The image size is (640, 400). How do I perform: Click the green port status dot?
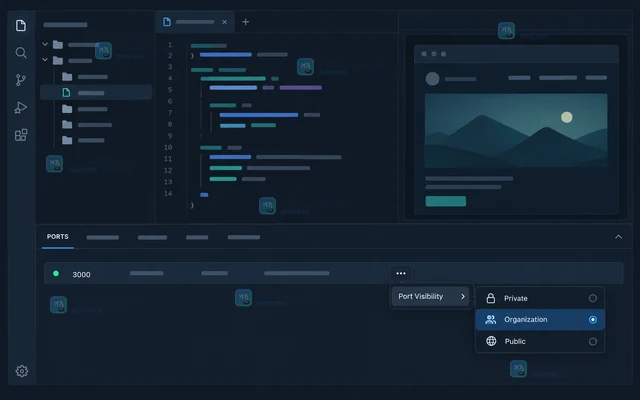point(56,273)
